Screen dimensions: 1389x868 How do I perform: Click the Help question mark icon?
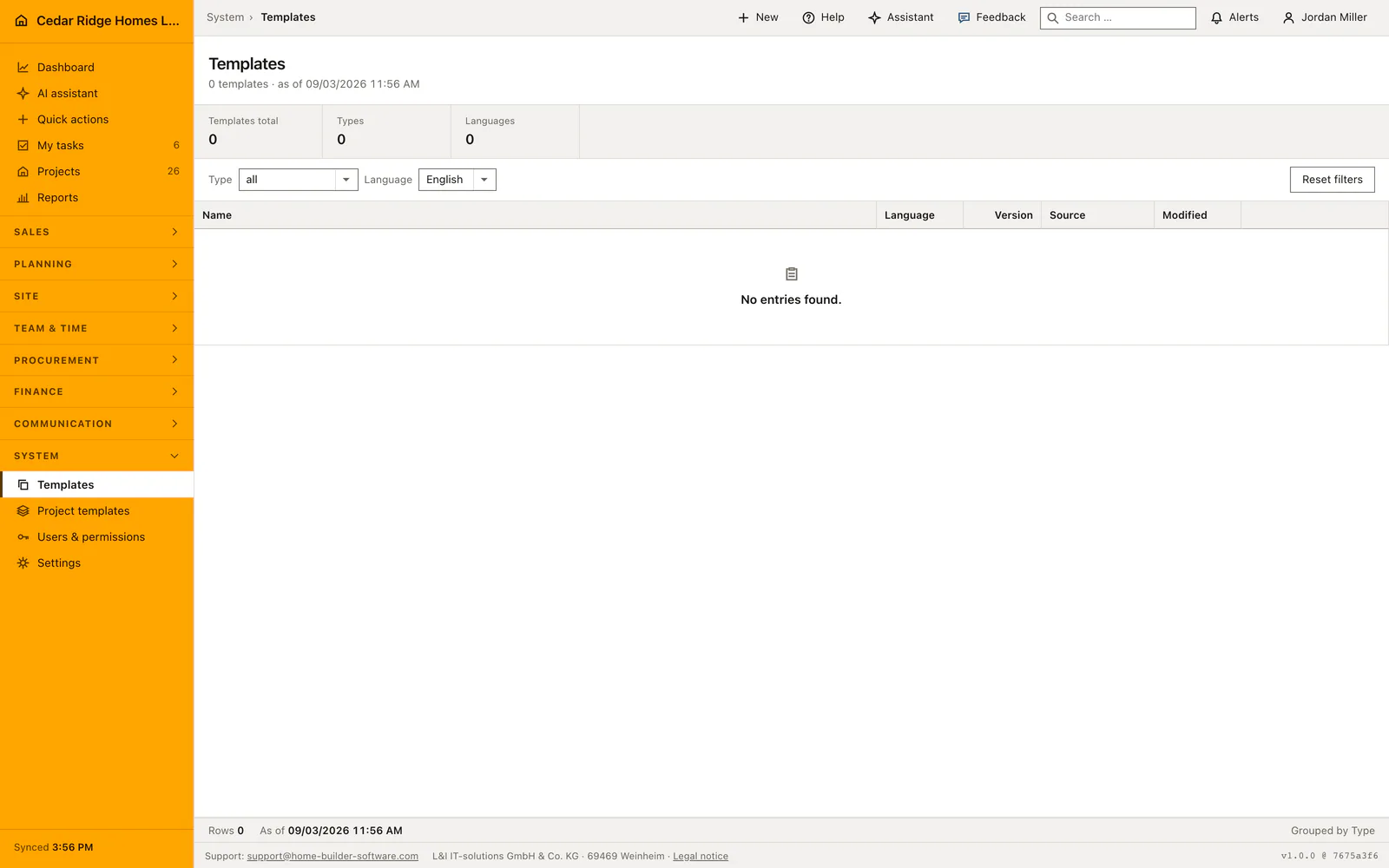pyautogui.click(x=808, y=17)
